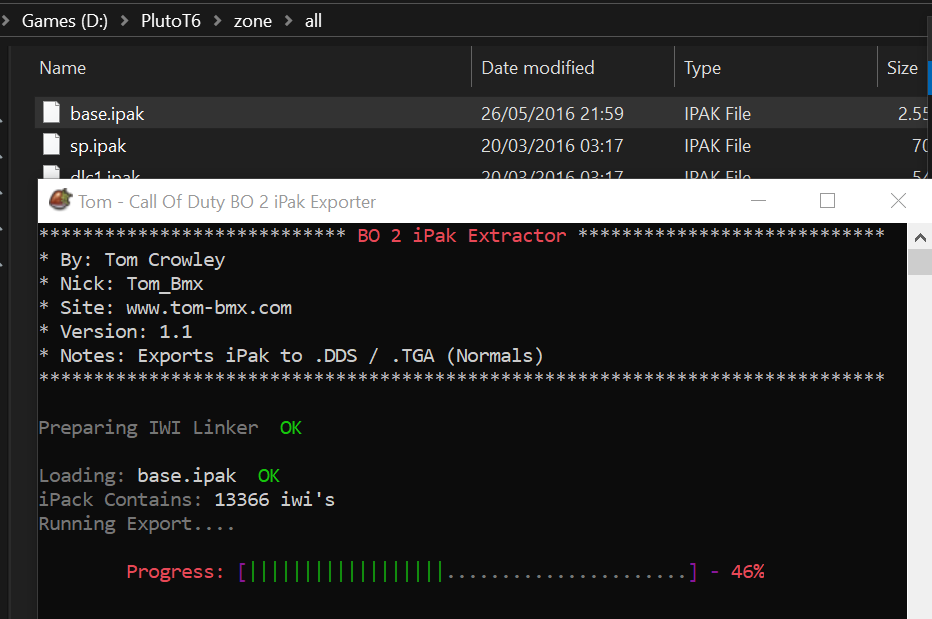Expand the chevron after PlutoT6
The height and width of the screenshot is (619, 932).
[218, 21]
